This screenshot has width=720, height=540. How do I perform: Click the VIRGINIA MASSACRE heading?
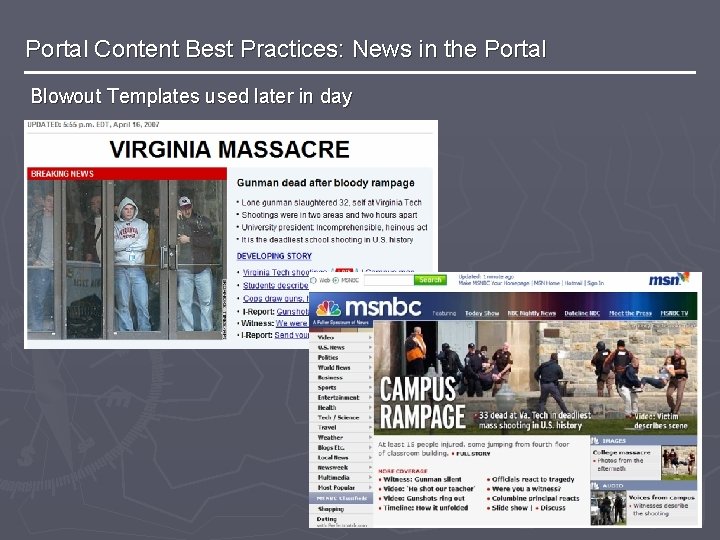click(230, 150)
